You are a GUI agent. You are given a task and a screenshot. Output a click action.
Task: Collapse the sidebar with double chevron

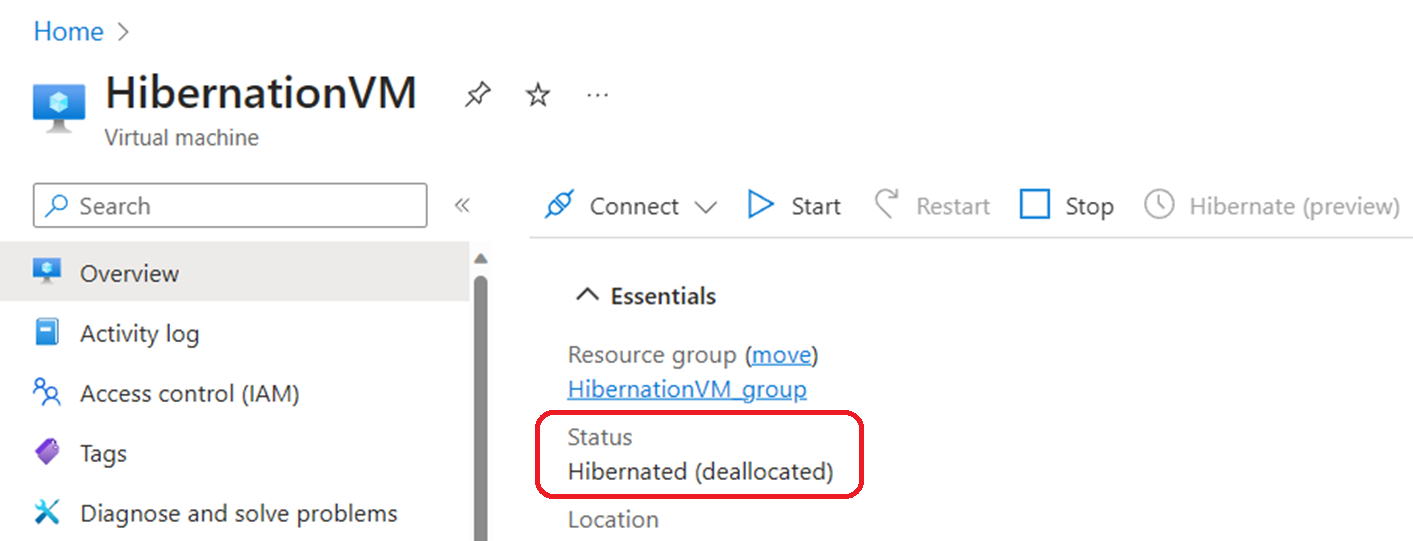click(462, 206)
